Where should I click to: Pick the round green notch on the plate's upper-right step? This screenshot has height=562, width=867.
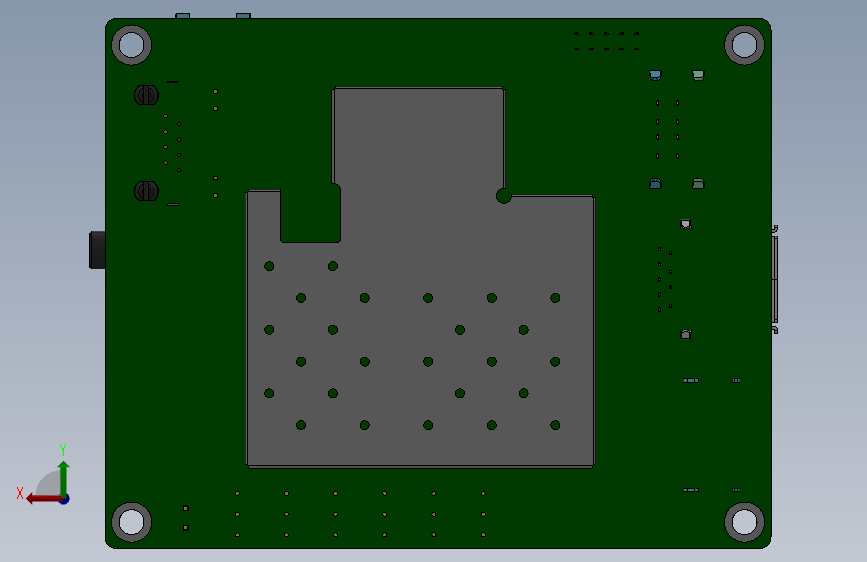coord(503,196)
